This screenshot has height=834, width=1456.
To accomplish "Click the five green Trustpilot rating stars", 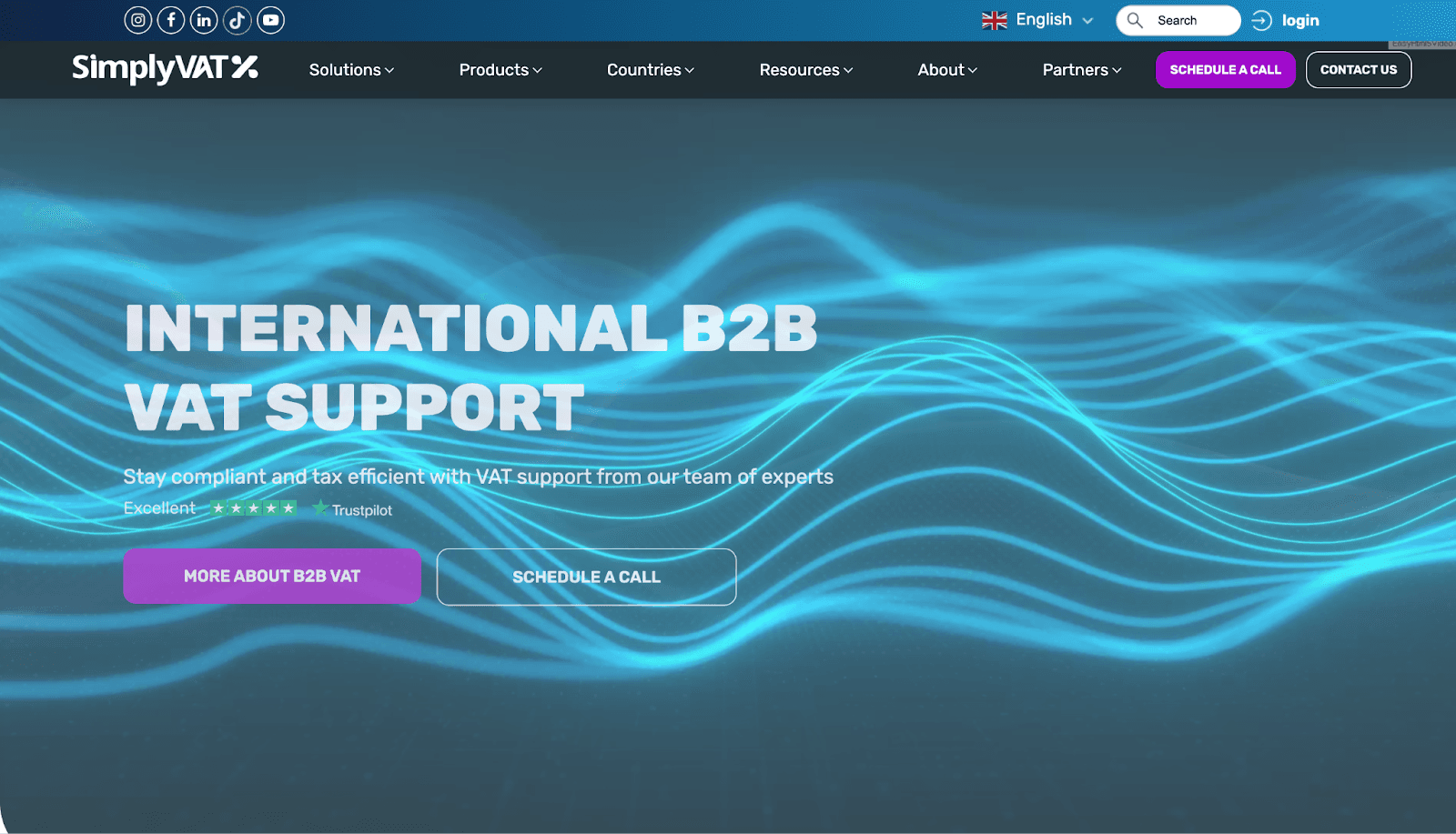I will tap(253, 508).
